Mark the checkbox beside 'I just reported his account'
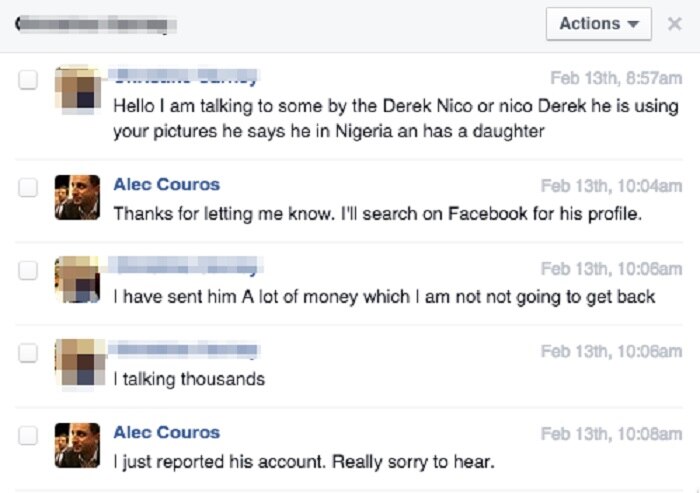The width and height of the screenshot is (700, 493). [28, 435]
